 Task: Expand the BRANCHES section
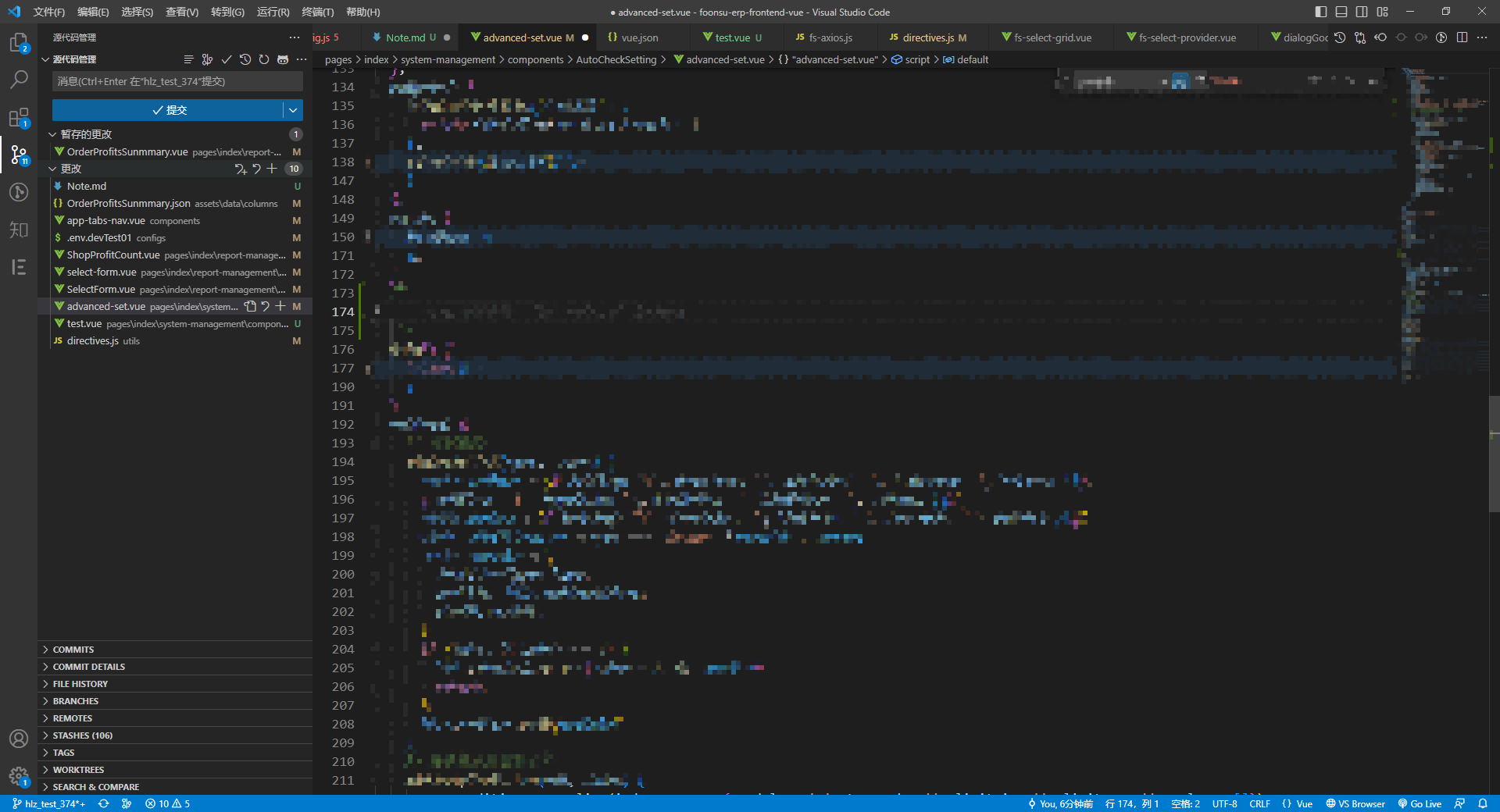tap(175, 701)
